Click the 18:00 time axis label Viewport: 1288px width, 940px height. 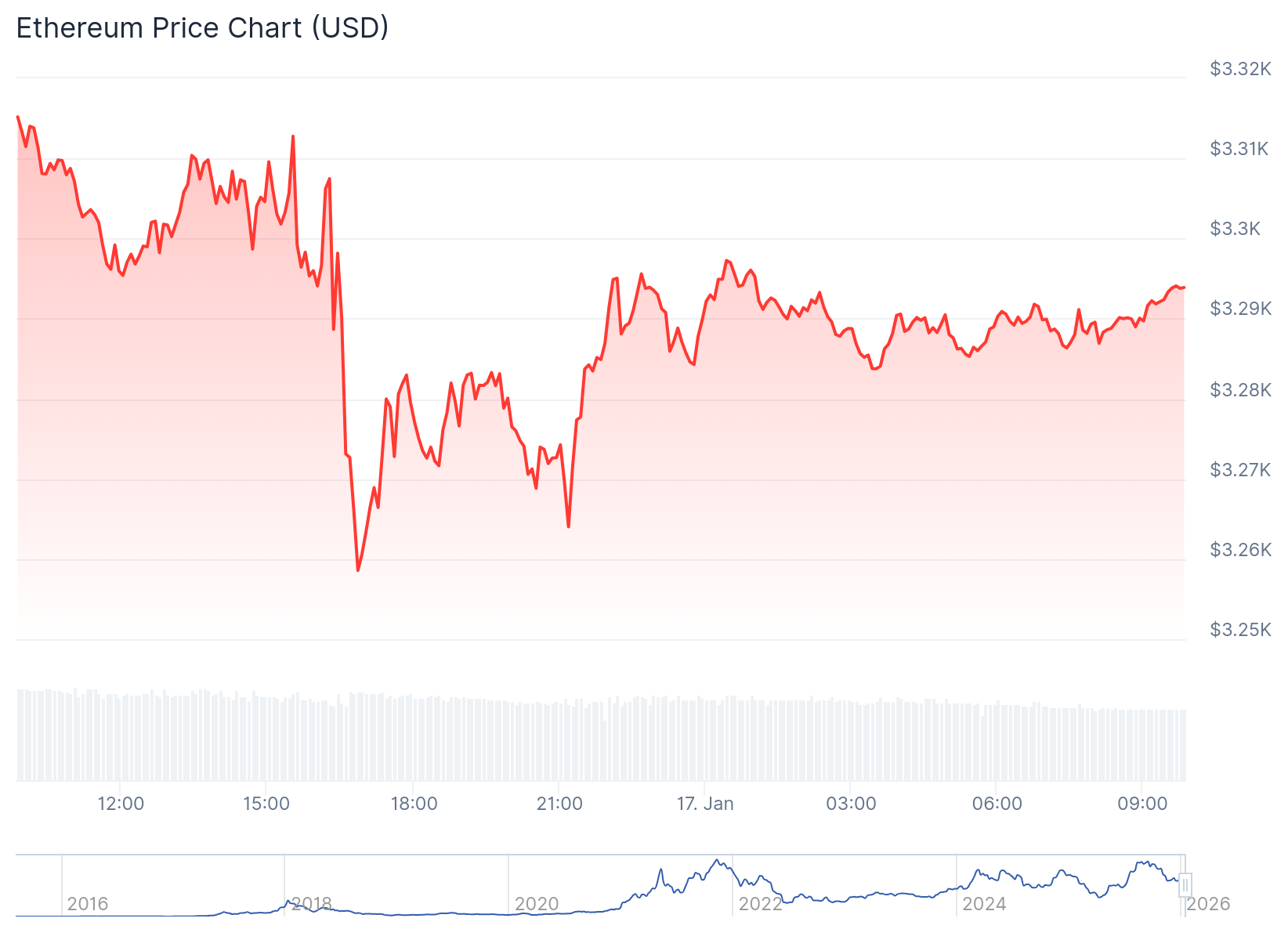coord(414,804)
